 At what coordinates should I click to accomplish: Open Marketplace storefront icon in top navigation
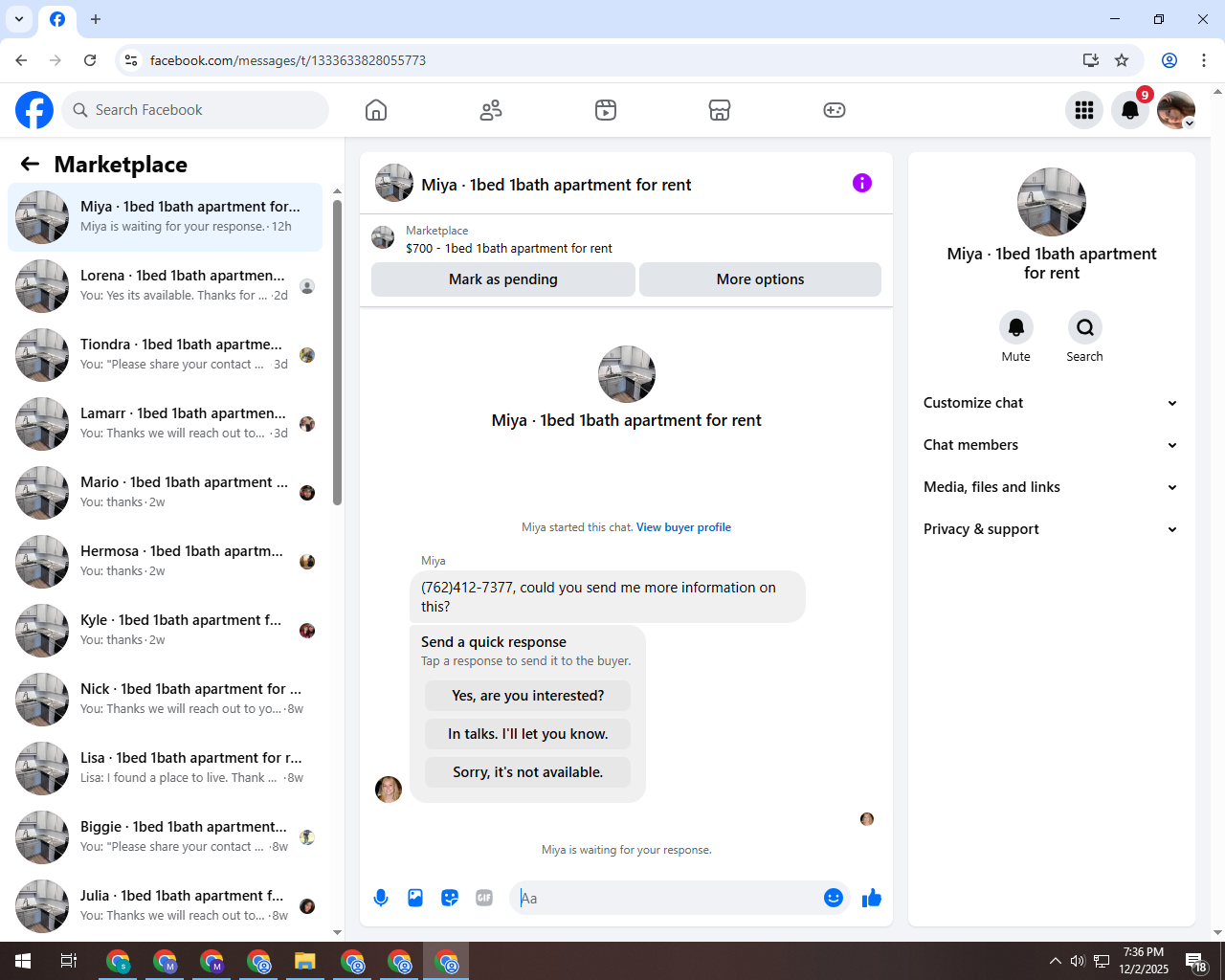(720, 110)
